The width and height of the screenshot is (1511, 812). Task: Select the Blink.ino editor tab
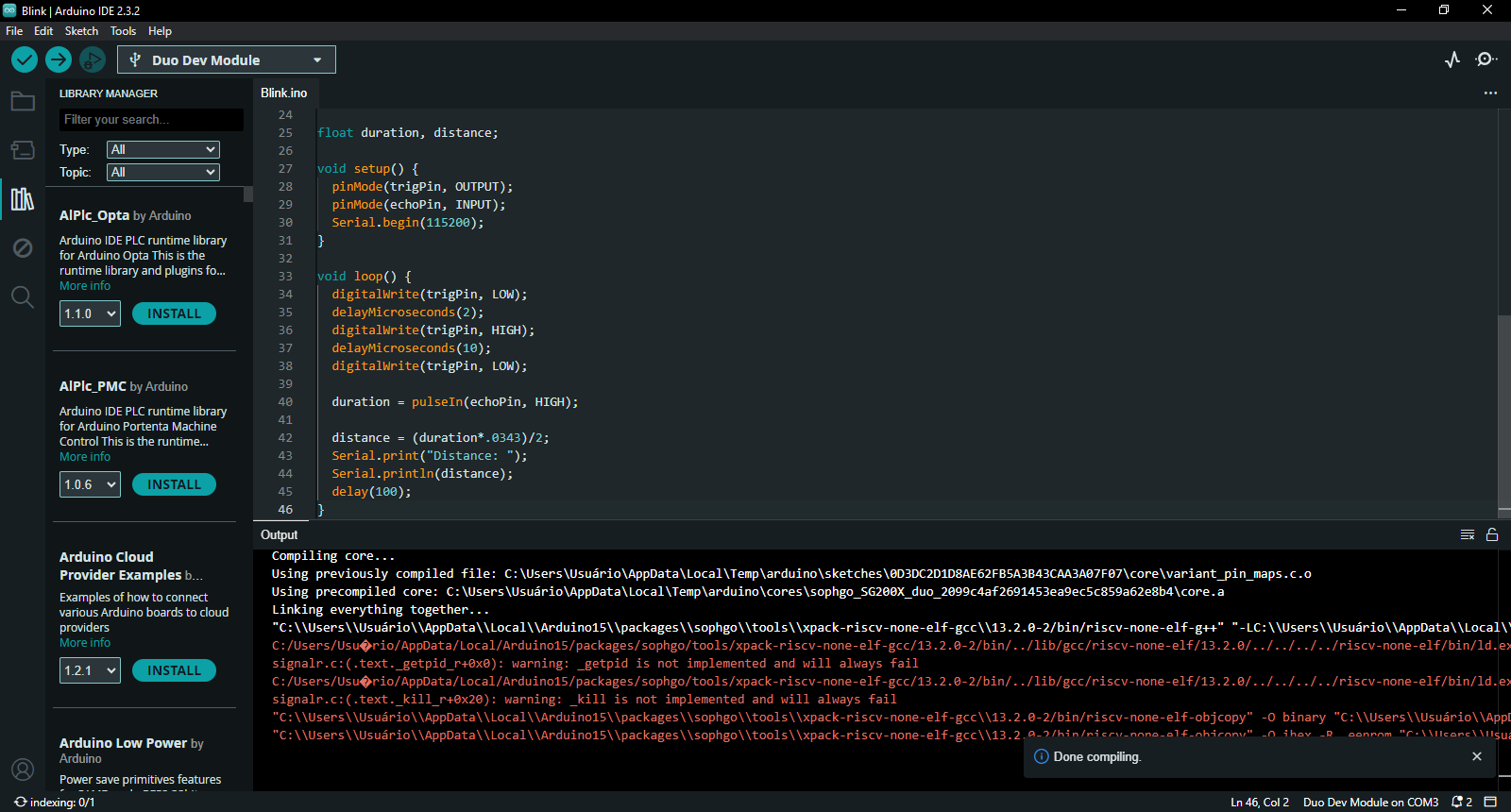click(x=284, y=93)
